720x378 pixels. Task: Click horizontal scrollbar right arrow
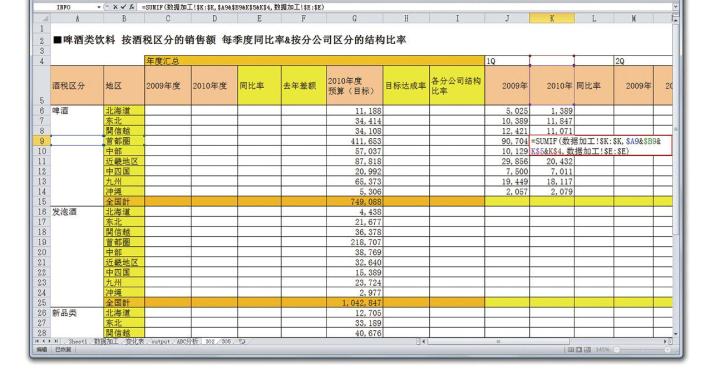coord(665,341)
